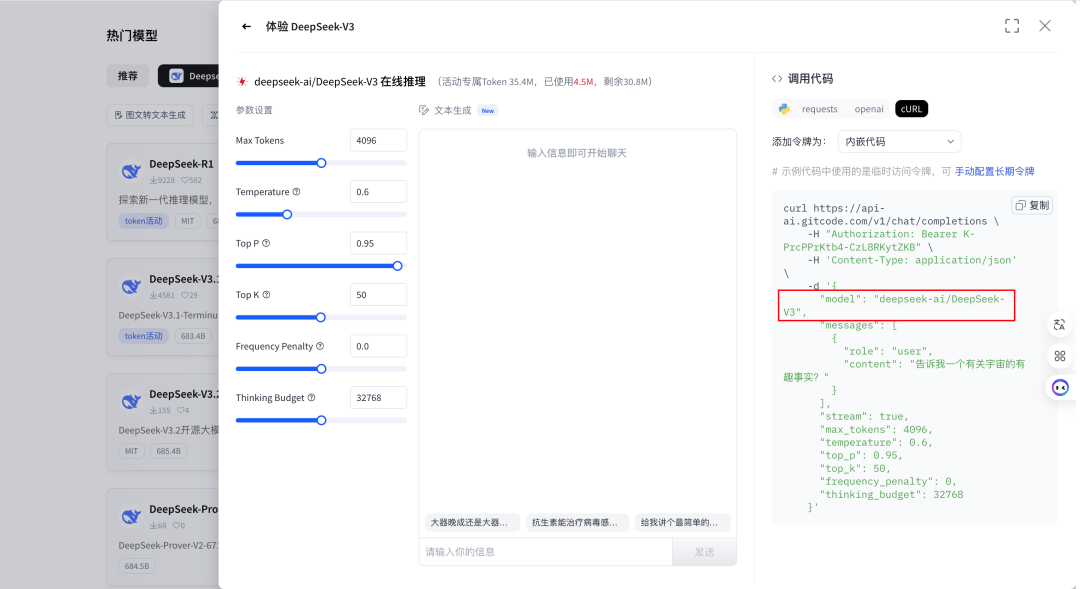Switch to the requests code tab
This screenshot has width=1080, height=589.
pyautogui.click(x=819, y=109)
